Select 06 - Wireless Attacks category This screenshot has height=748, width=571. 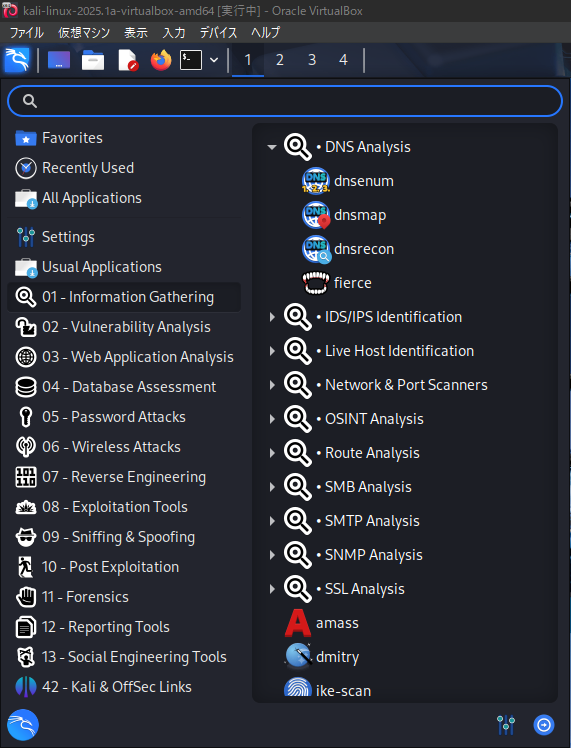pos(124,447)
